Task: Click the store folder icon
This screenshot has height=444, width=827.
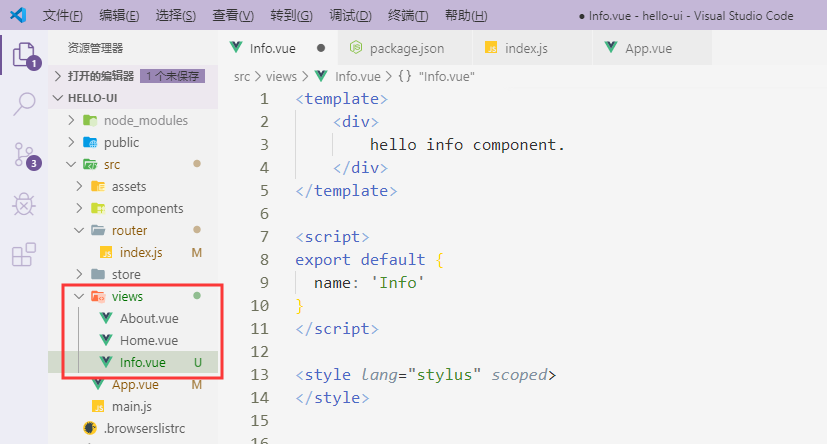Action: click(x=98, y=274)
